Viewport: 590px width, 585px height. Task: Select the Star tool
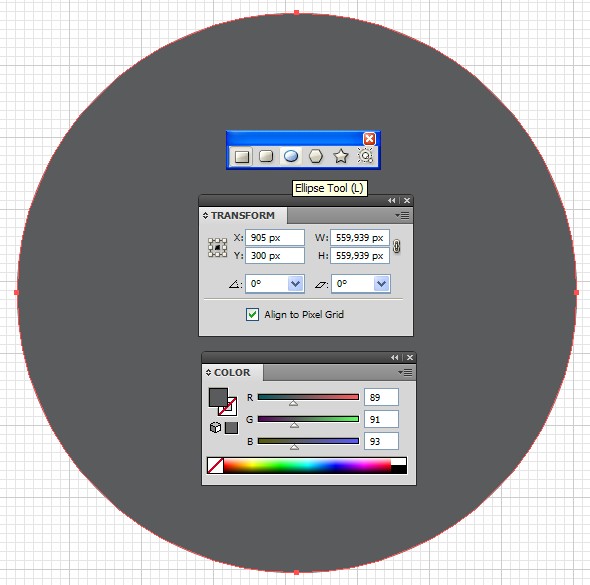point(341,156)
